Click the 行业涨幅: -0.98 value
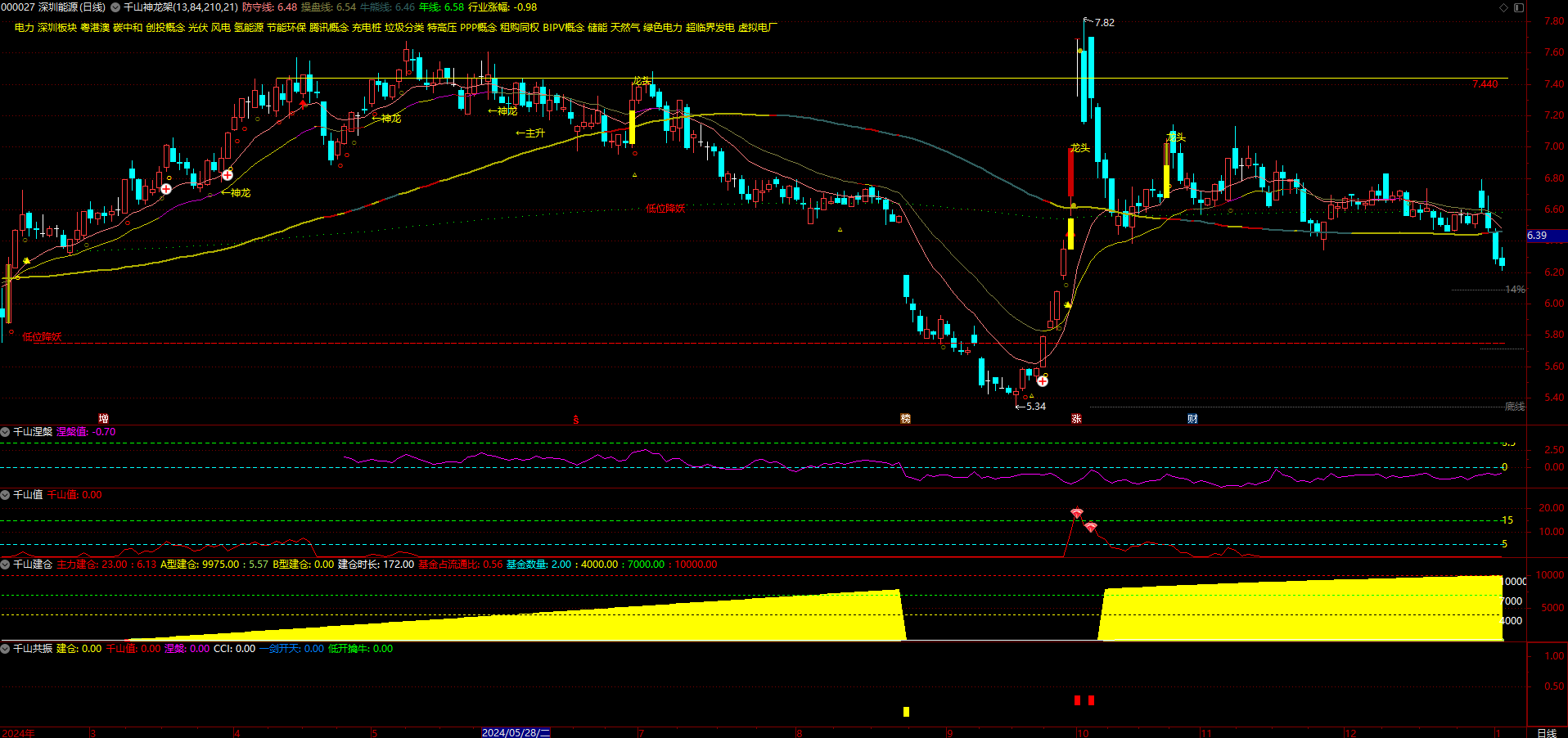This screenshot has height=738, width=1568. (502, 7)
